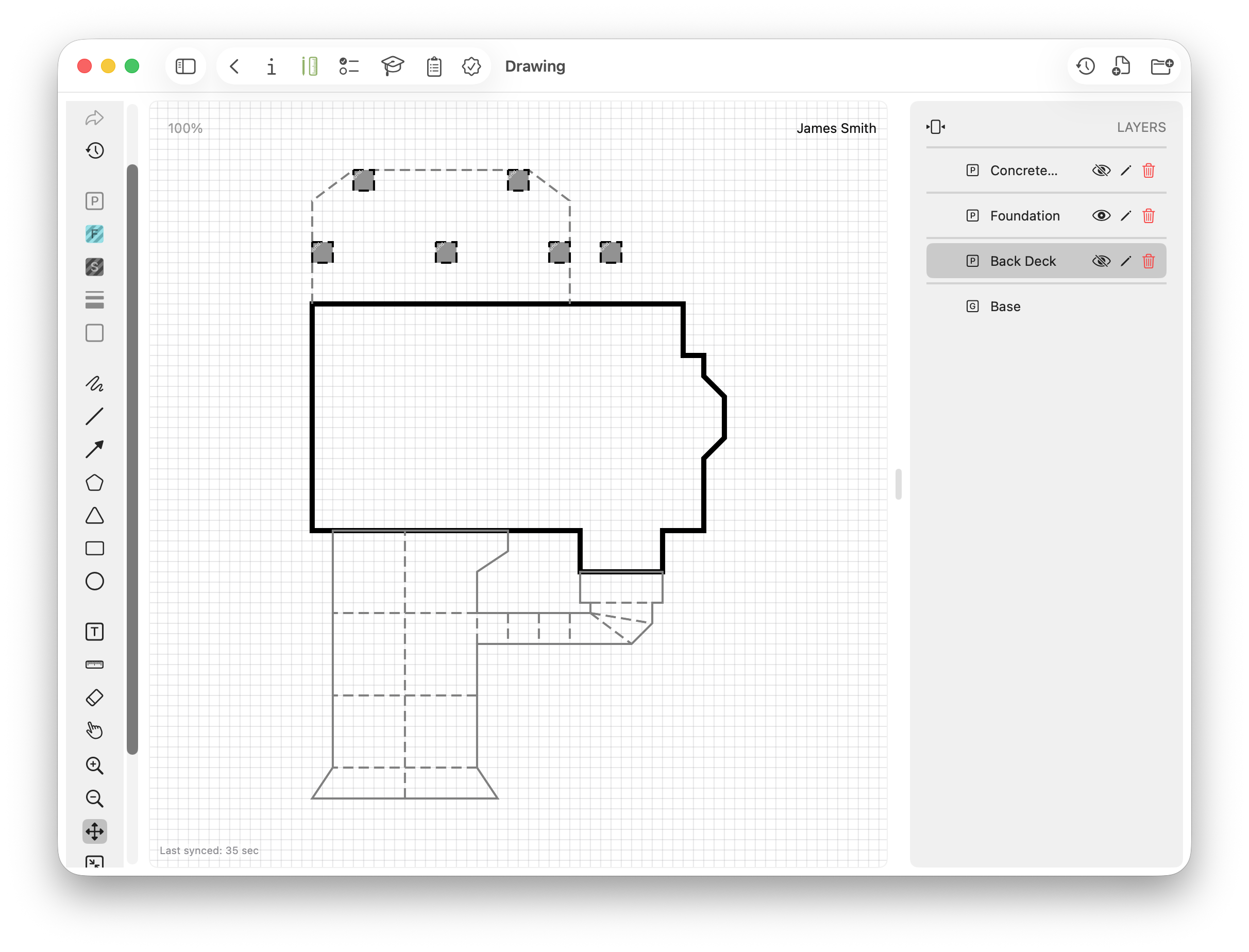Viewport: 1249px width, 952px height.
Task: Select the circle shape tool
Action: point(95,582)
